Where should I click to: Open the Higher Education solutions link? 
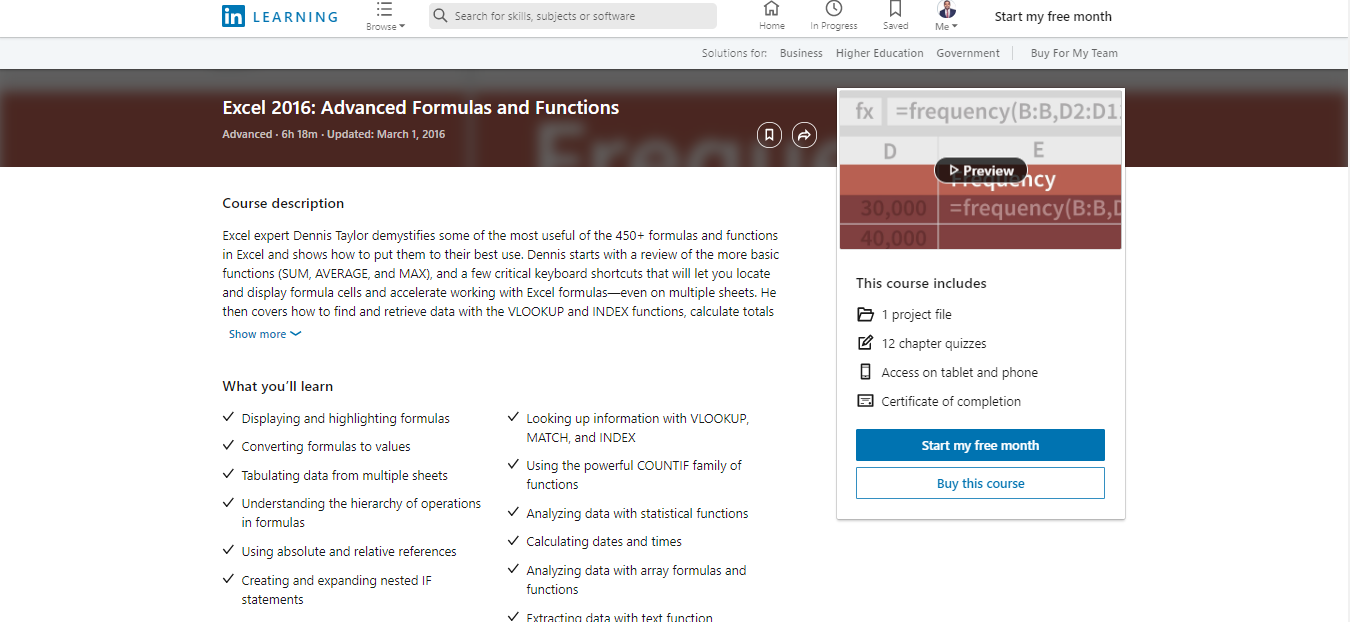(880, 53)
